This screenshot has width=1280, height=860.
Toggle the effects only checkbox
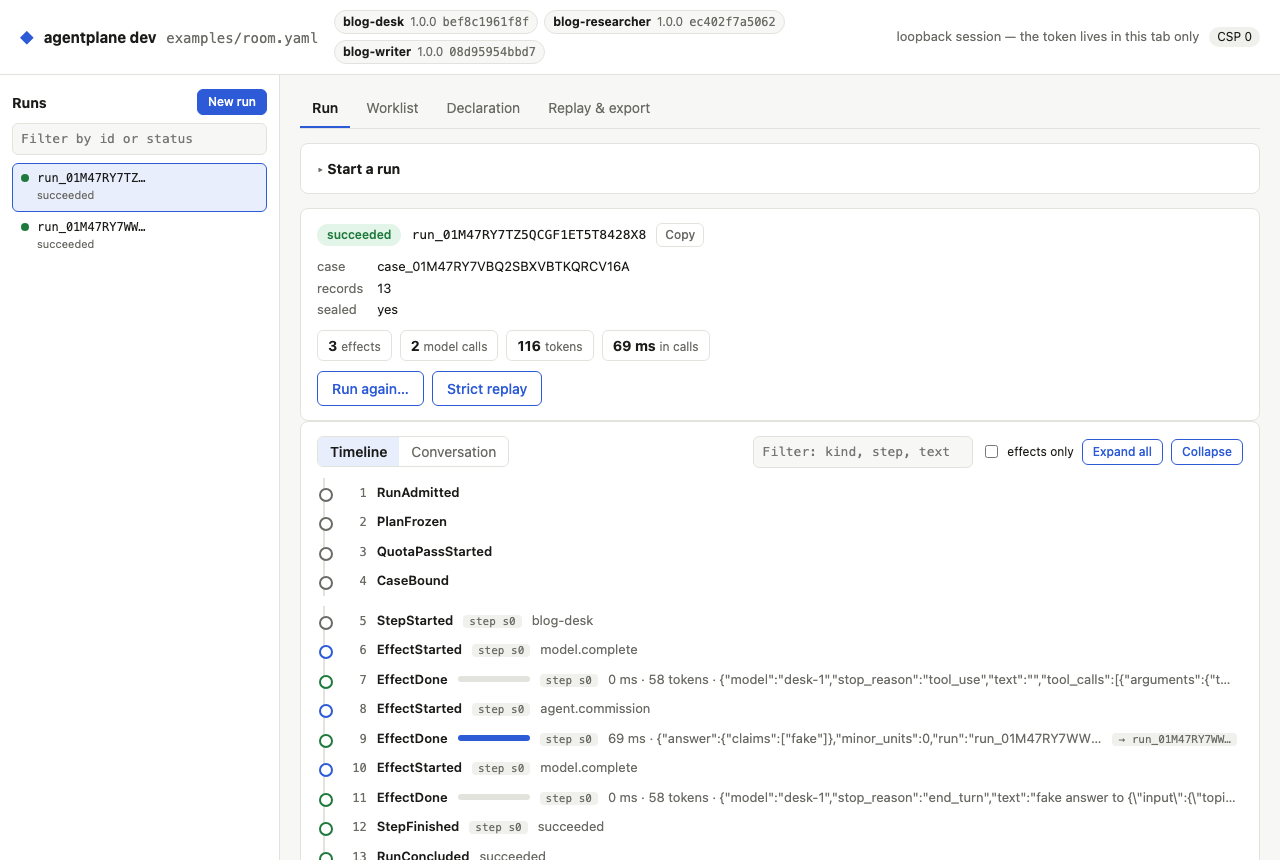click(x=992, y=452)
